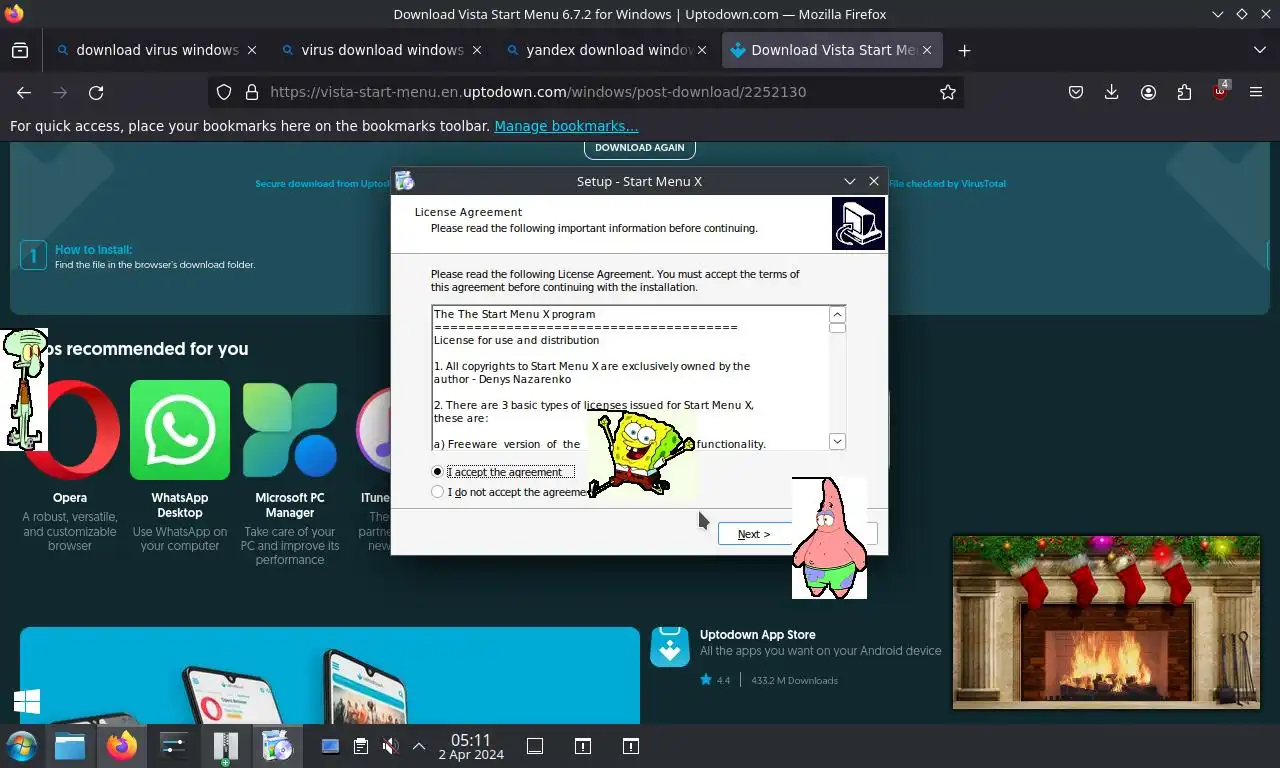Click the display tray icon
This screenshot has width=1280, height=768.
(330, 746)
